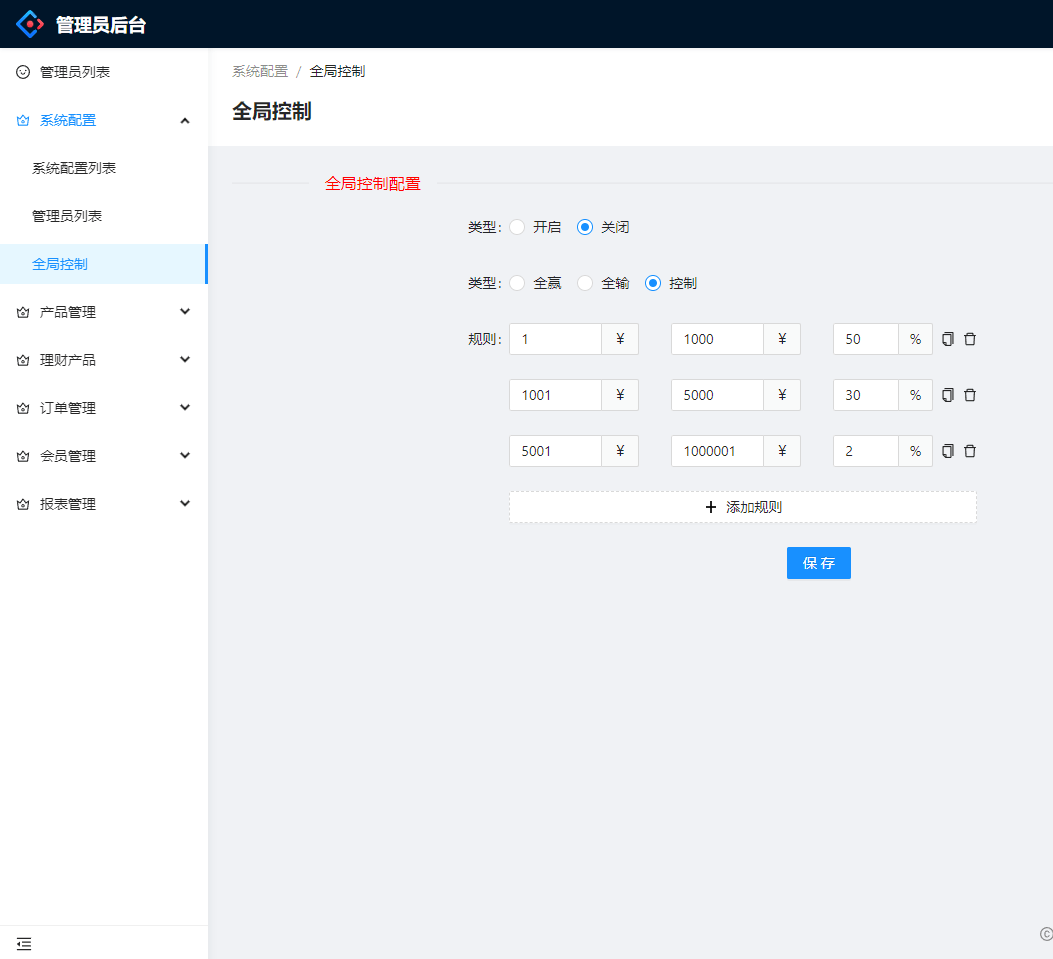Open 系统配置列表 in the sidebar

74,168
